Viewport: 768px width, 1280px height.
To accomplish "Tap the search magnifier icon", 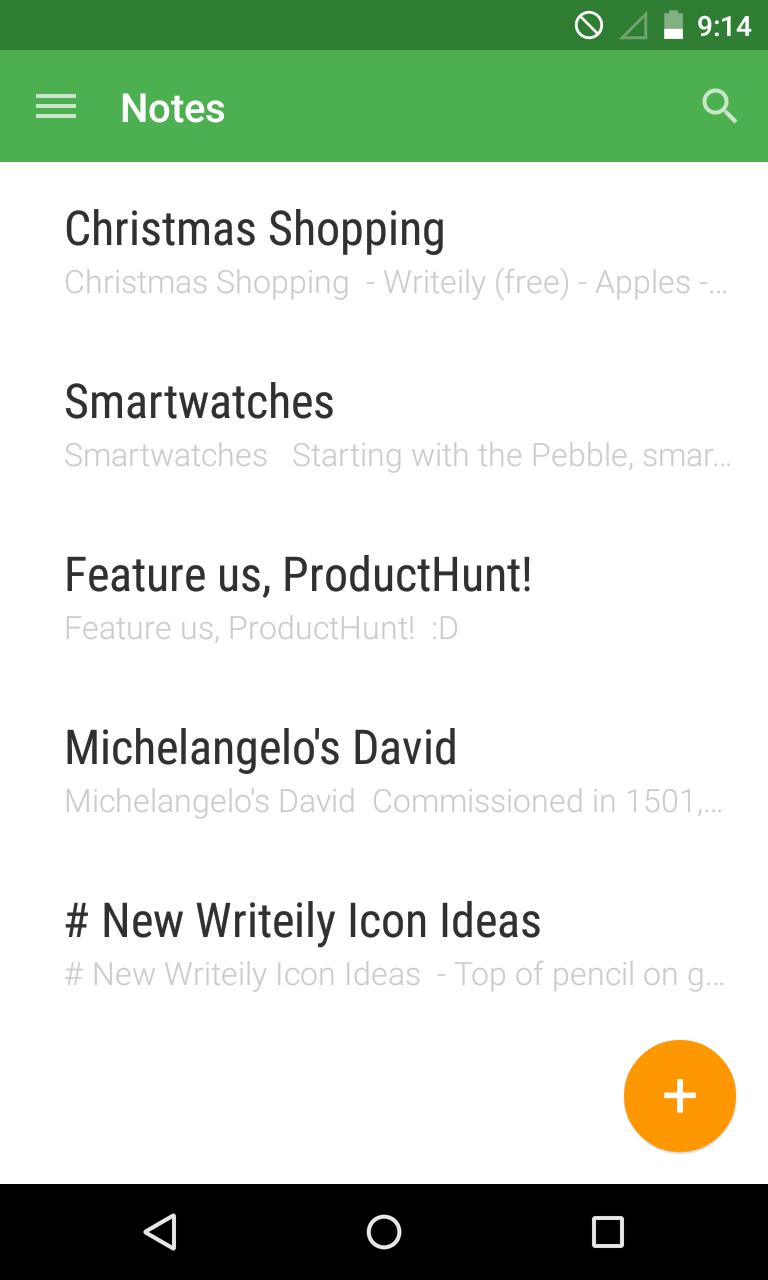I will (719, 106).
